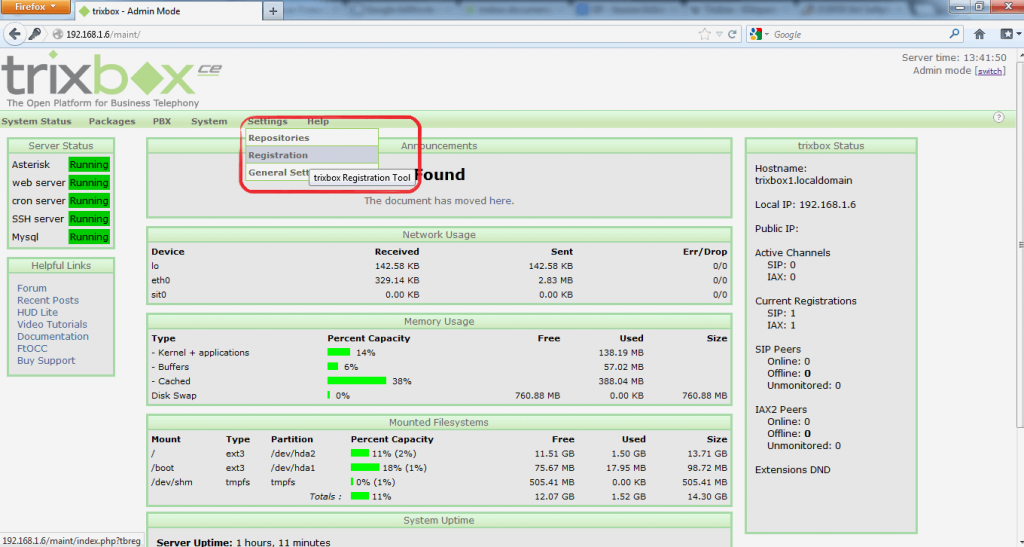Click Asterisk Running status badge

89,164
